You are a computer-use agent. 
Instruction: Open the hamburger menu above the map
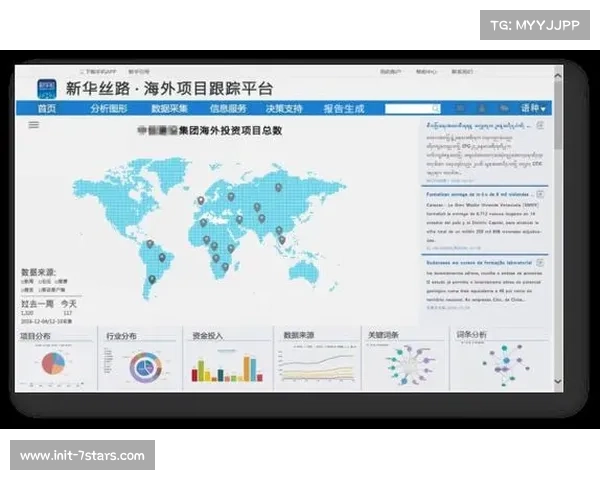[34, 125]
